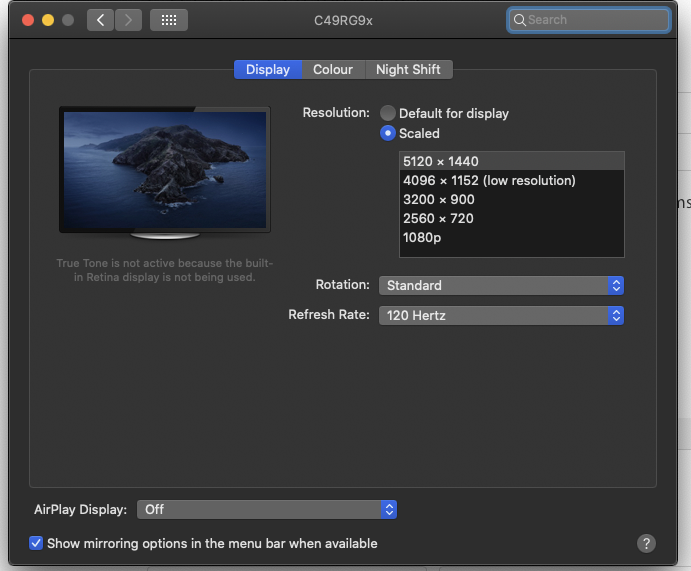Viewport: 691px width, 571px height.
Task: Open the Night Shift tab
Action: (408, 70)
